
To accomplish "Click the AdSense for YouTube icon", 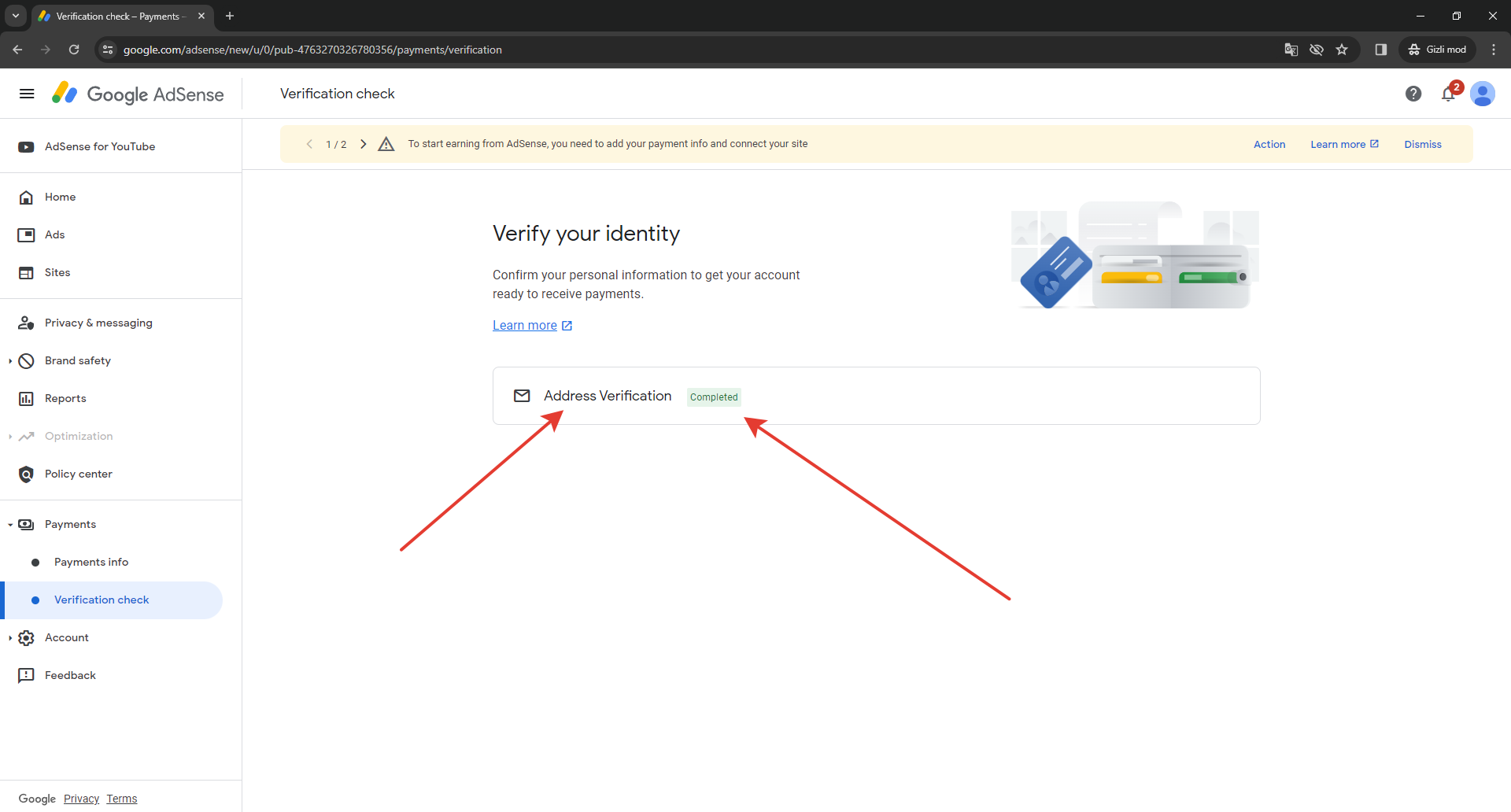I will (x=26, y=147).
